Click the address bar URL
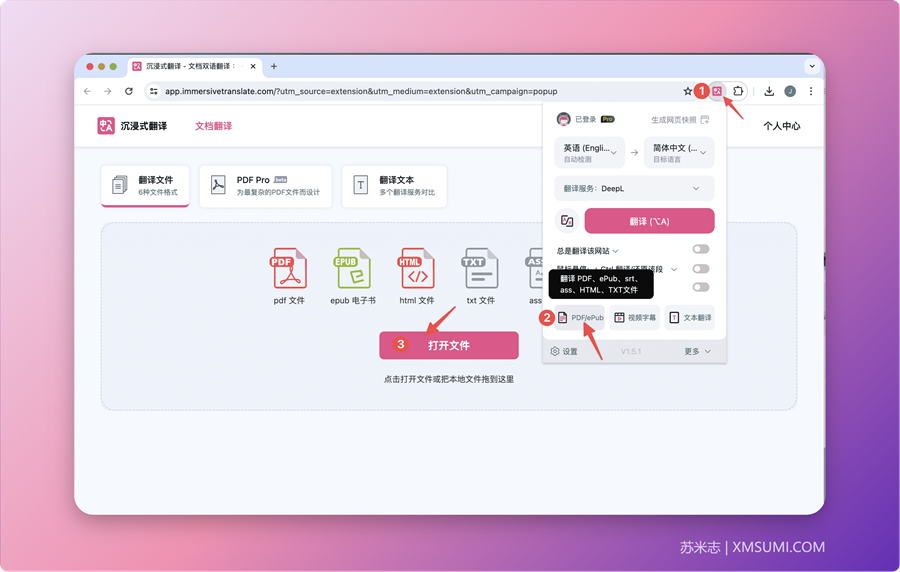This screenshot has width=900, height=572. coord(361,91)
